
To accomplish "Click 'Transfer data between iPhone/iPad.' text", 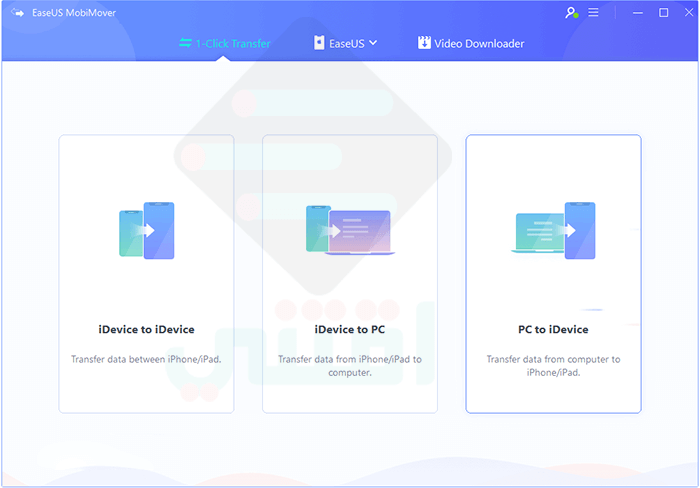I will click(146, 359).
